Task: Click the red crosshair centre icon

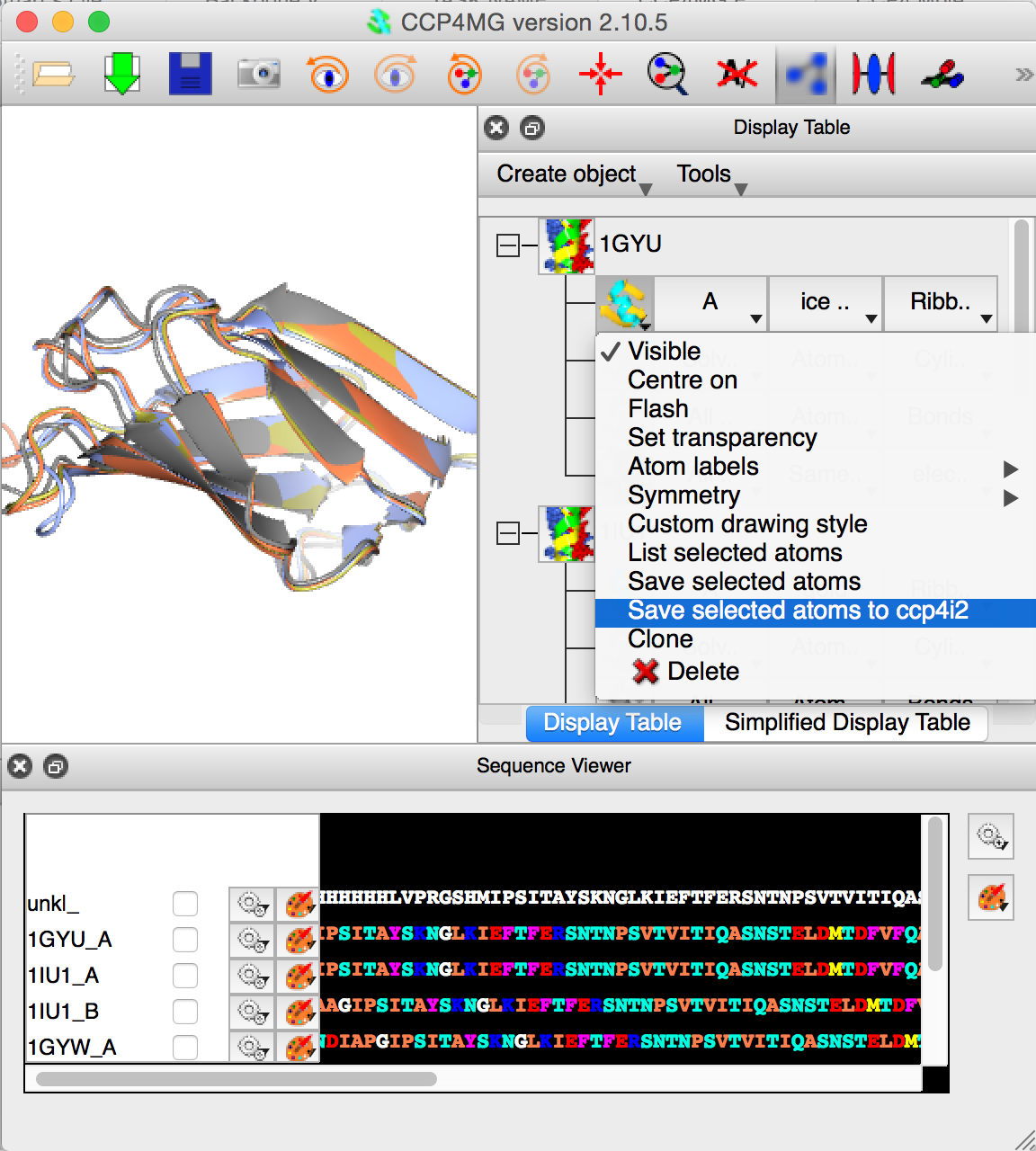Action: click(x=600, y=74)
